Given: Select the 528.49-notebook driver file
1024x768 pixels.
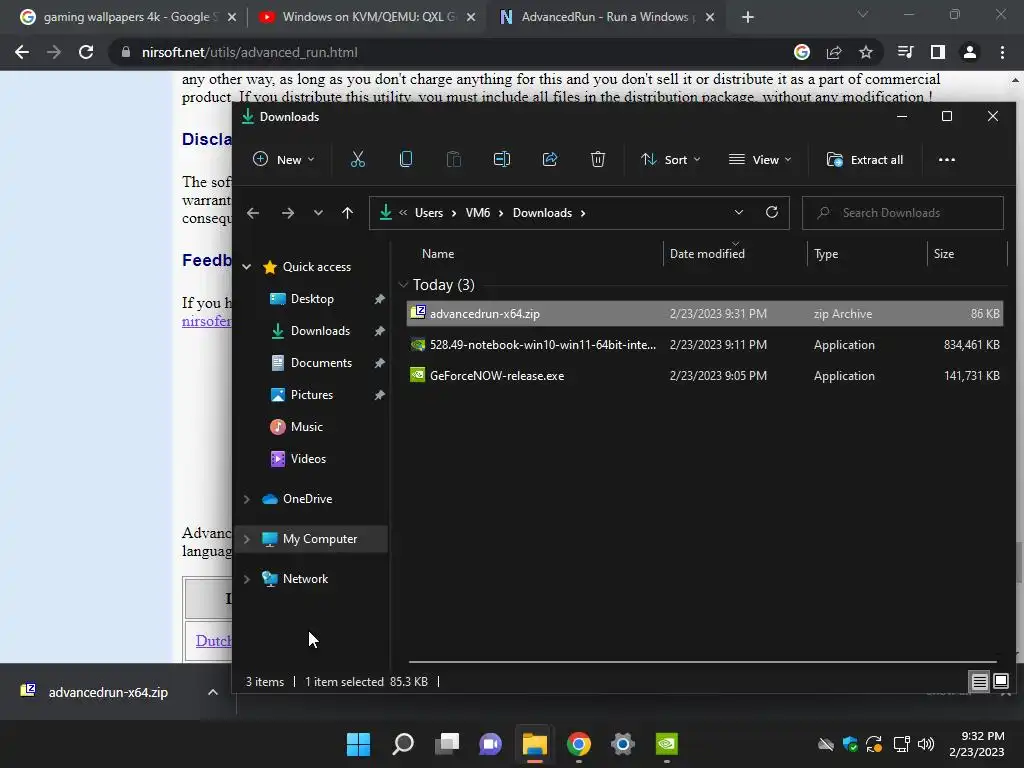Looking at the screenshot, I should 704,345.
